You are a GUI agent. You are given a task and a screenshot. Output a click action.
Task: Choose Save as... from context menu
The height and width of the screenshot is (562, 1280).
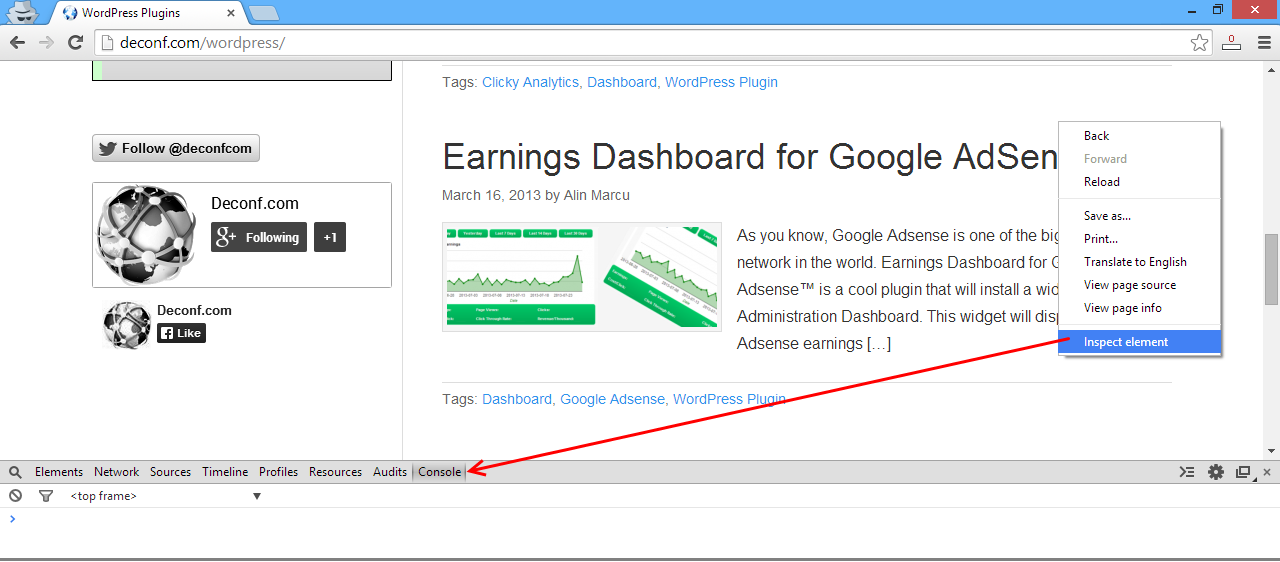pos(1140,216)
